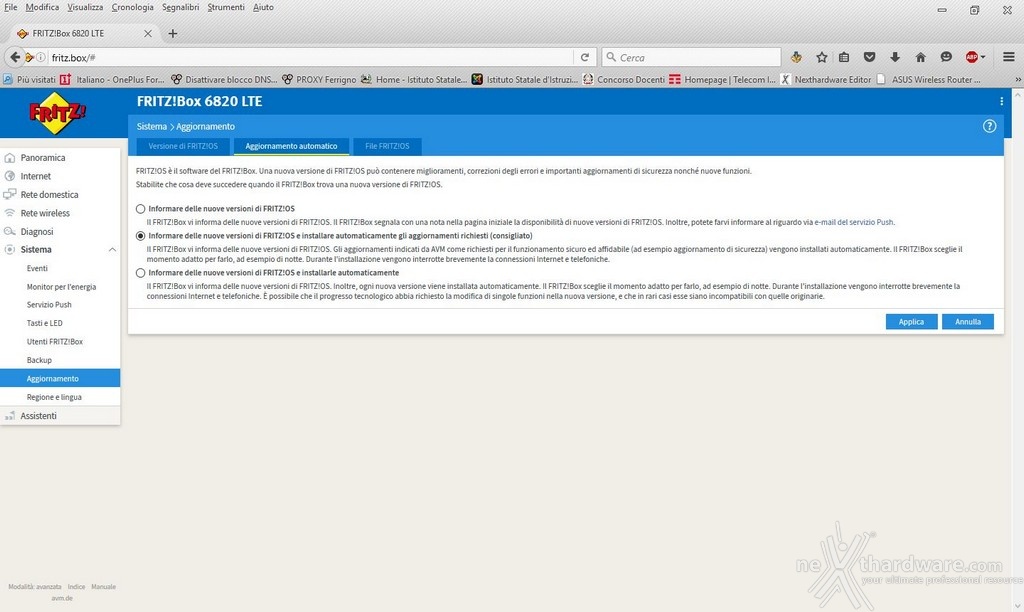Click the Assistenti icon in sidebar
Image resolution: width=1024 pixels, height=612 pixels.
click(10, 415)
